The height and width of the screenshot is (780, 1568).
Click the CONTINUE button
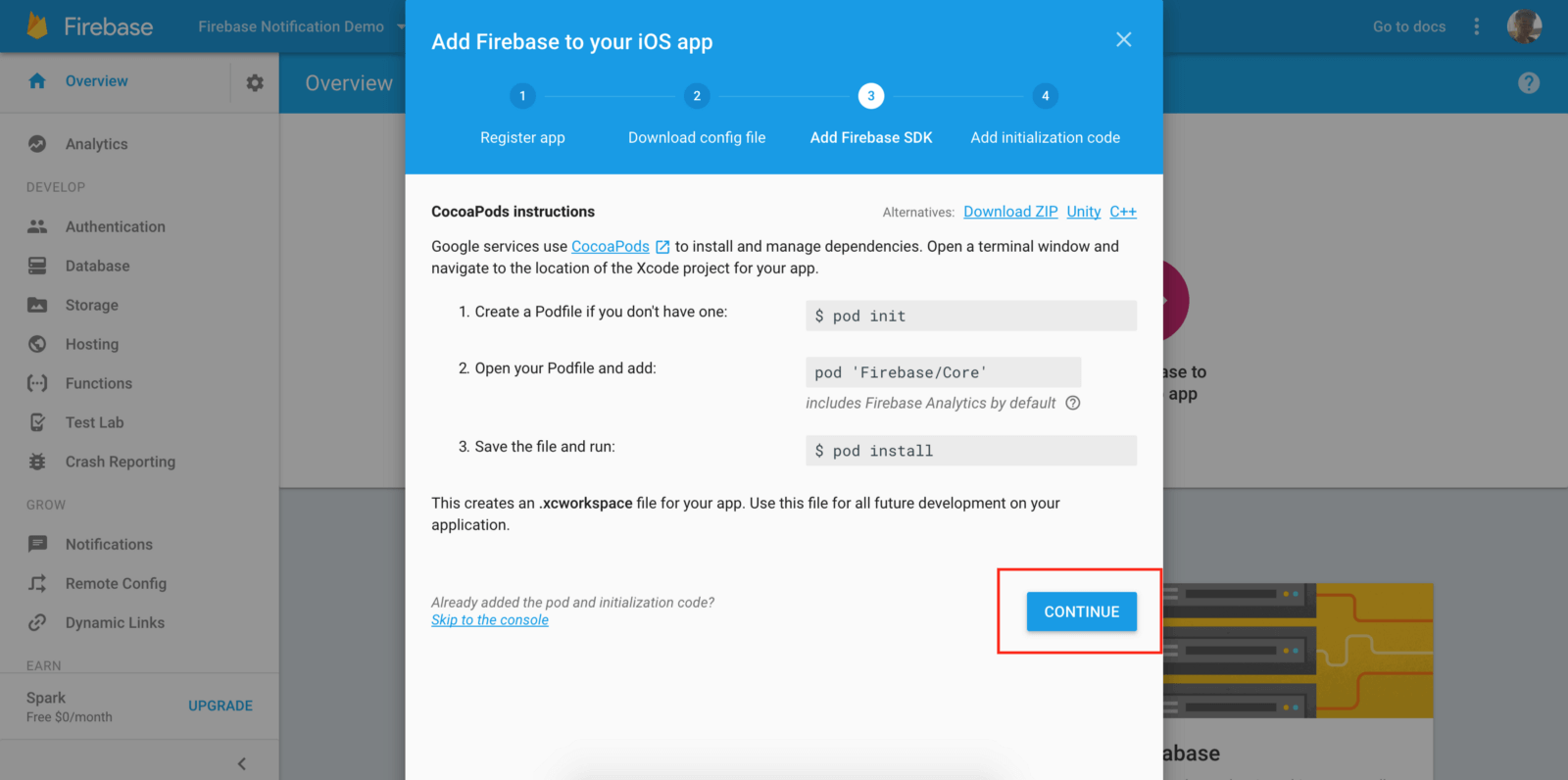pos(1081,611)
